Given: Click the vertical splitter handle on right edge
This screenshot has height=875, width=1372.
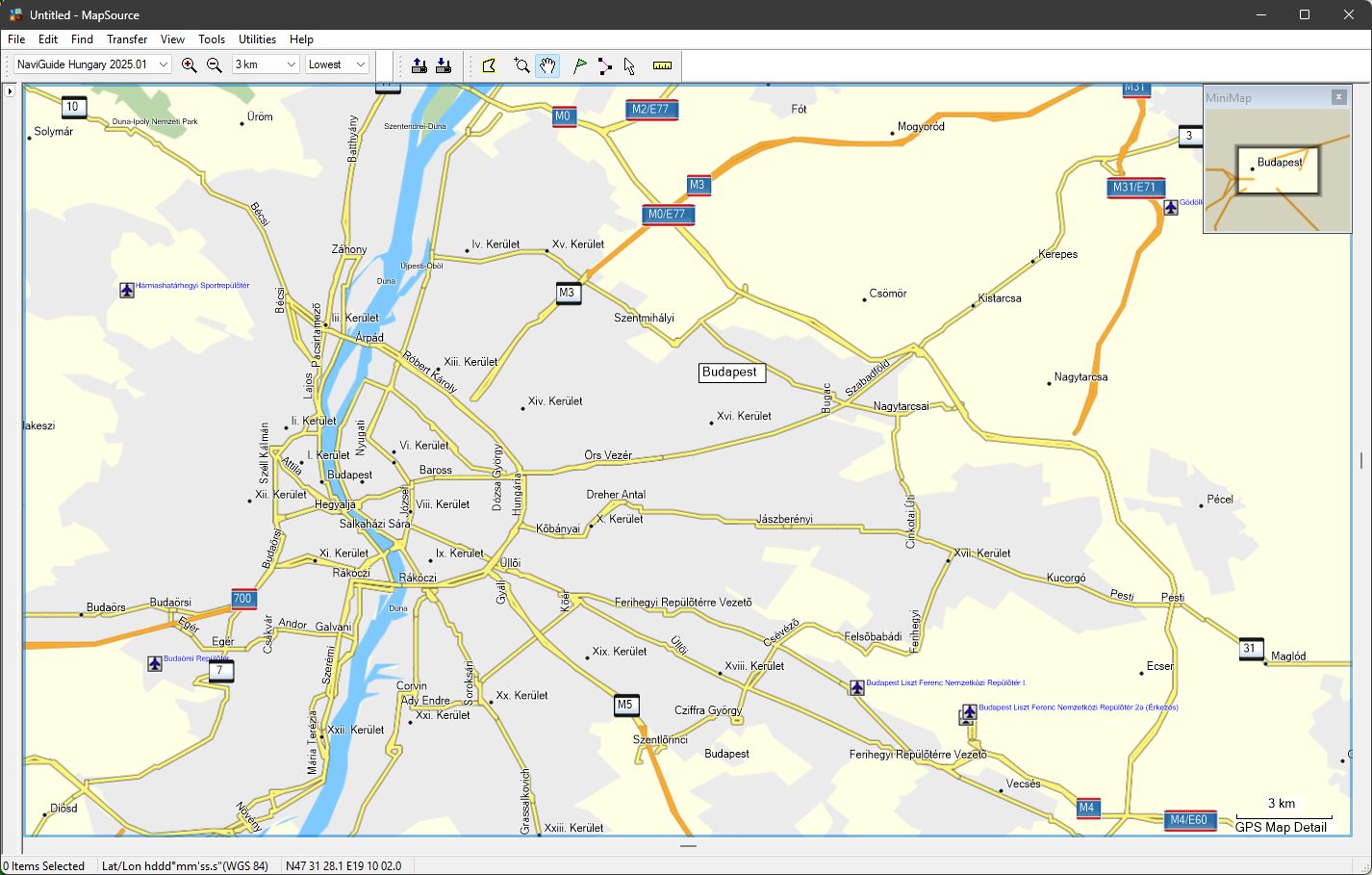Looking at the screenshot, I should pos(1360,460).
